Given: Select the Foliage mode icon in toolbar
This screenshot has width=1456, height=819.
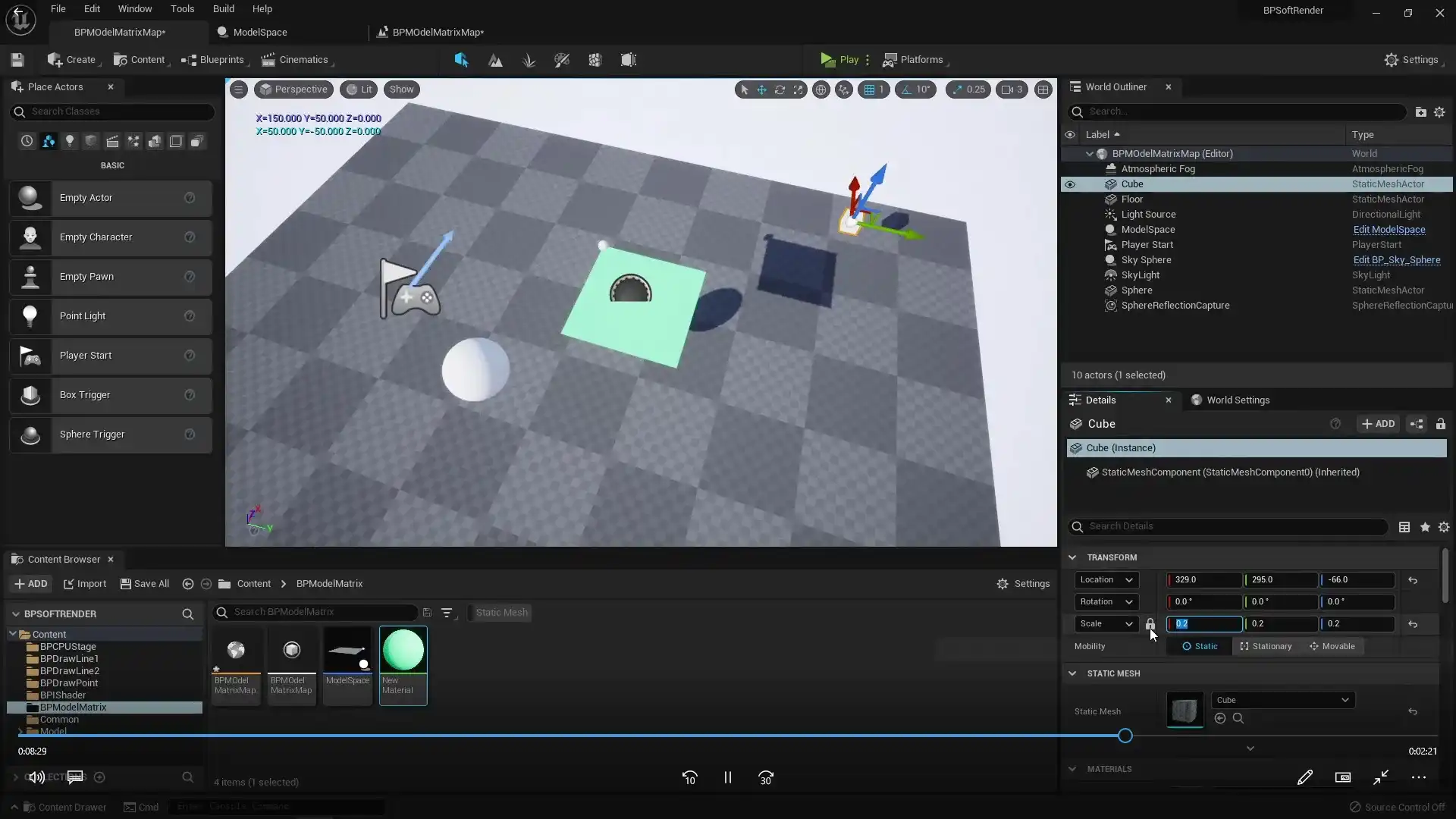Looking at the screenshot, I should click(x=529, y=60).
